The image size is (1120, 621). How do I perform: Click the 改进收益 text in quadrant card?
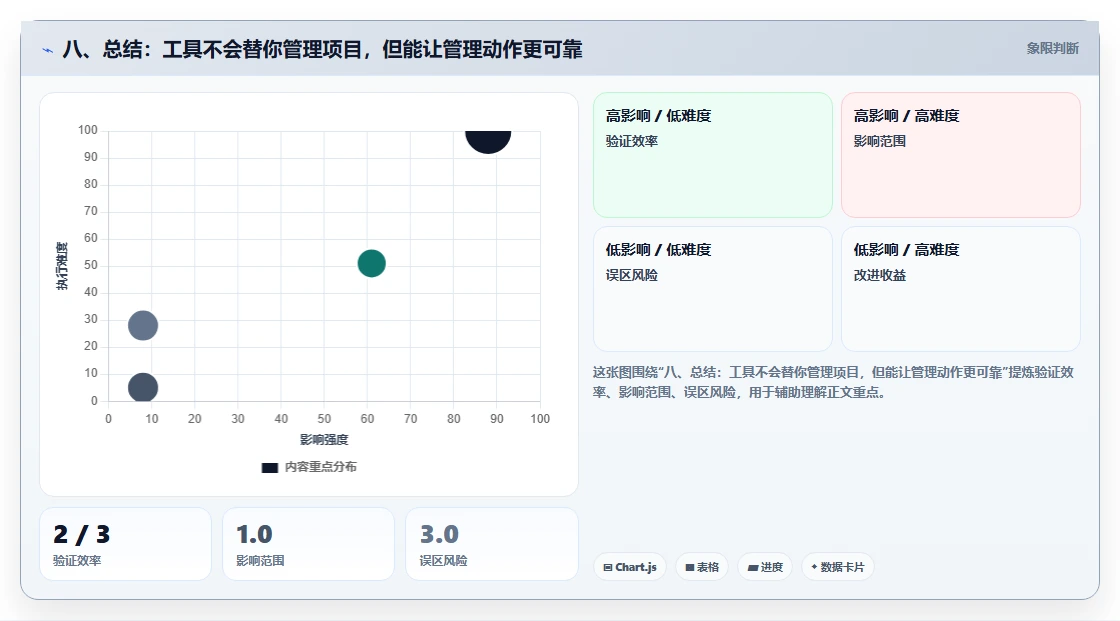pos(879,275)
